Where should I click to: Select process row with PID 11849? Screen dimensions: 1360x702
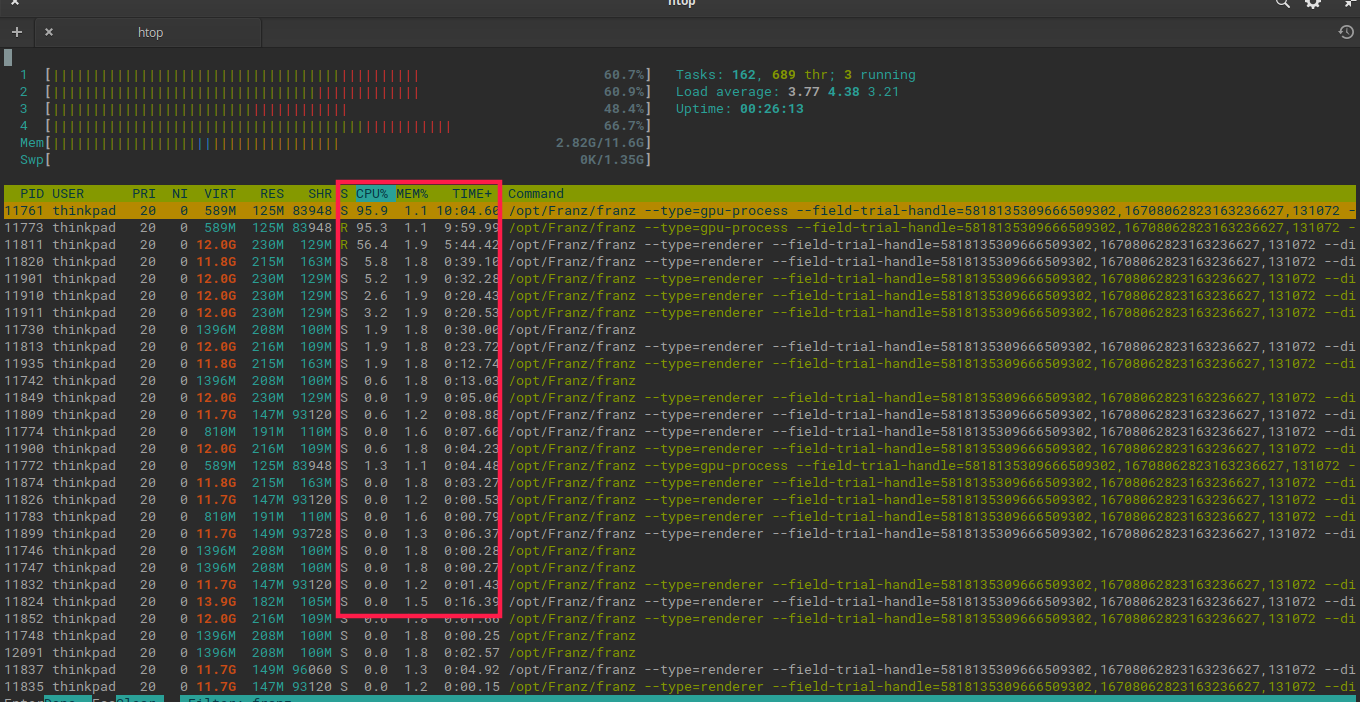680,398
